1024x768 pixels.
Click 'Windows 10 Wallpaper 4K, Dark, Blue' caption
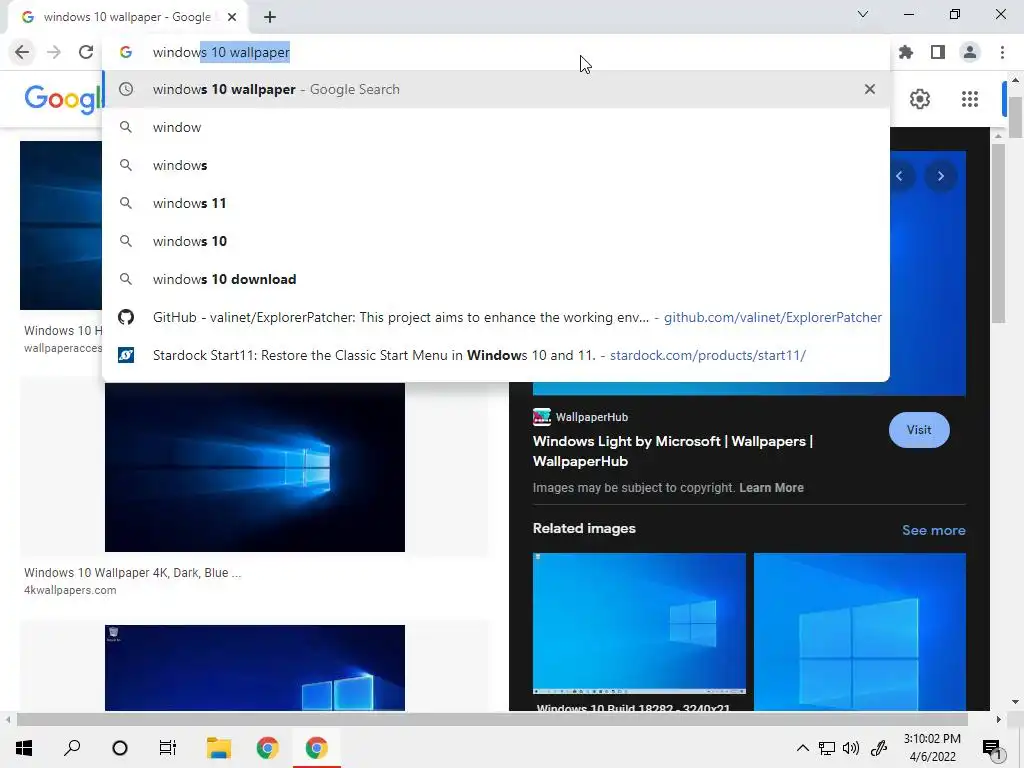133,573
